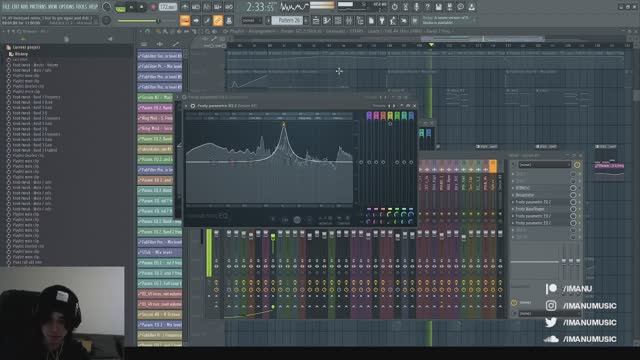Open the Pattern 26 selector
Screen dimensions: 640x360
[x=287, y=20]
